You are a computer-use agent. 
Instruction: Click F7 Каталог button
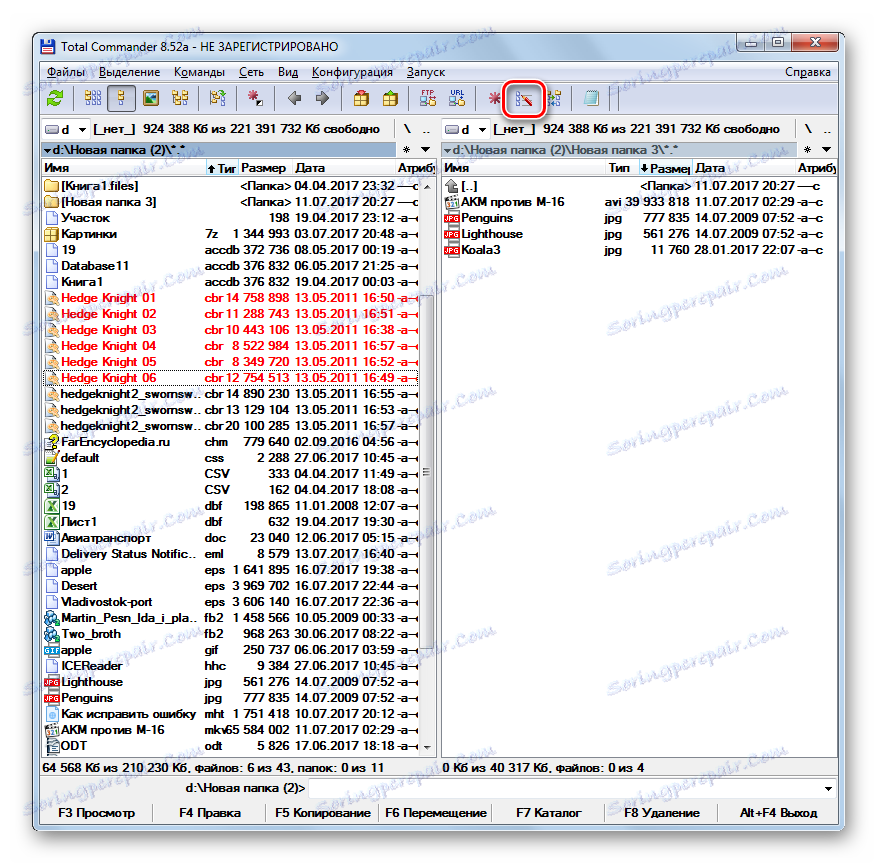click(549, 813)
